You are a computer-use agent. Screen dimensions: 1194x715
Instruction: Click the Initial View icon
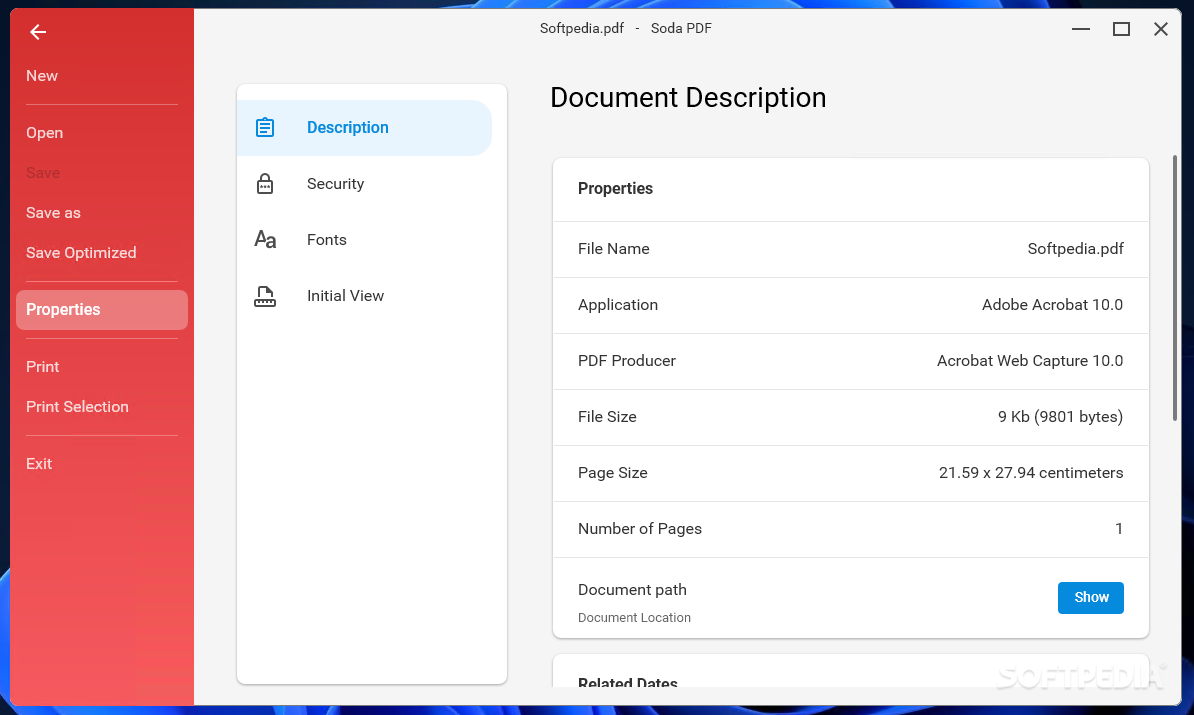(x=265, y=296)
